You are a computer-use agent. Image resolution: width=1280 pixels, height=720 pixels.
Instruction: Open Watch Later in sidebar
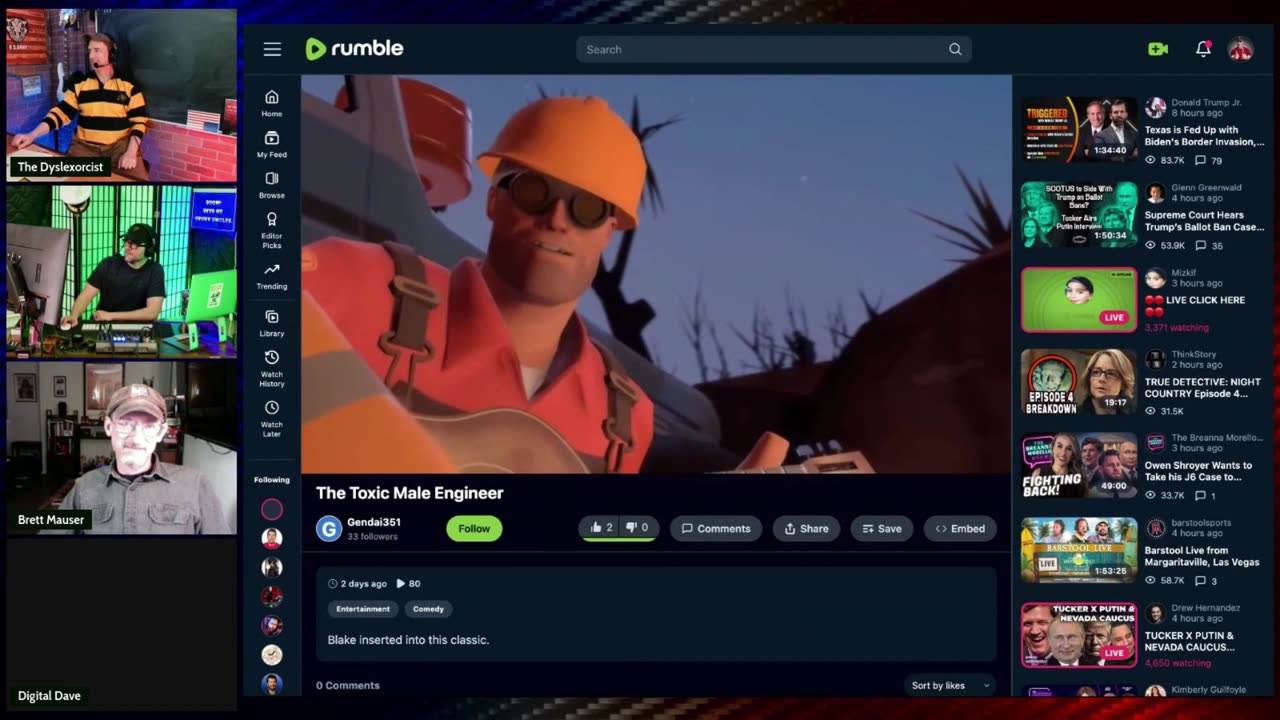pos(272,419)
